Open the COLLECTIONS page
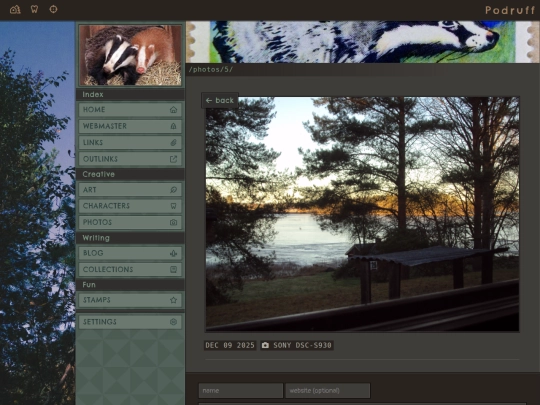Image resolution: width=540 pixels, height=405 pixels. 130,269
